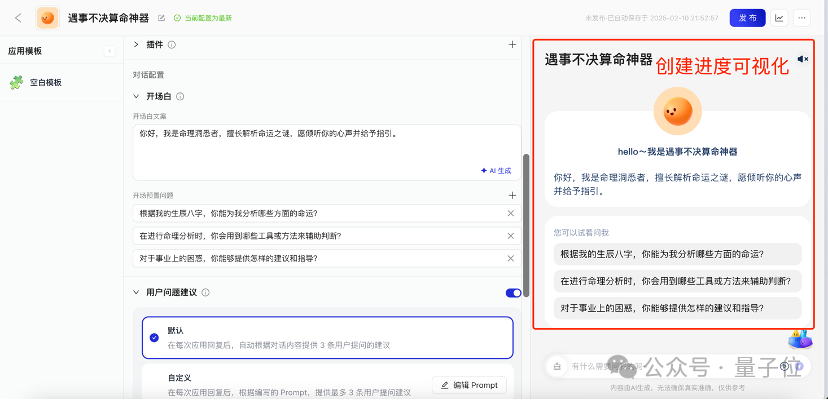Collapse the 开场白 section

tap(136, 96)
